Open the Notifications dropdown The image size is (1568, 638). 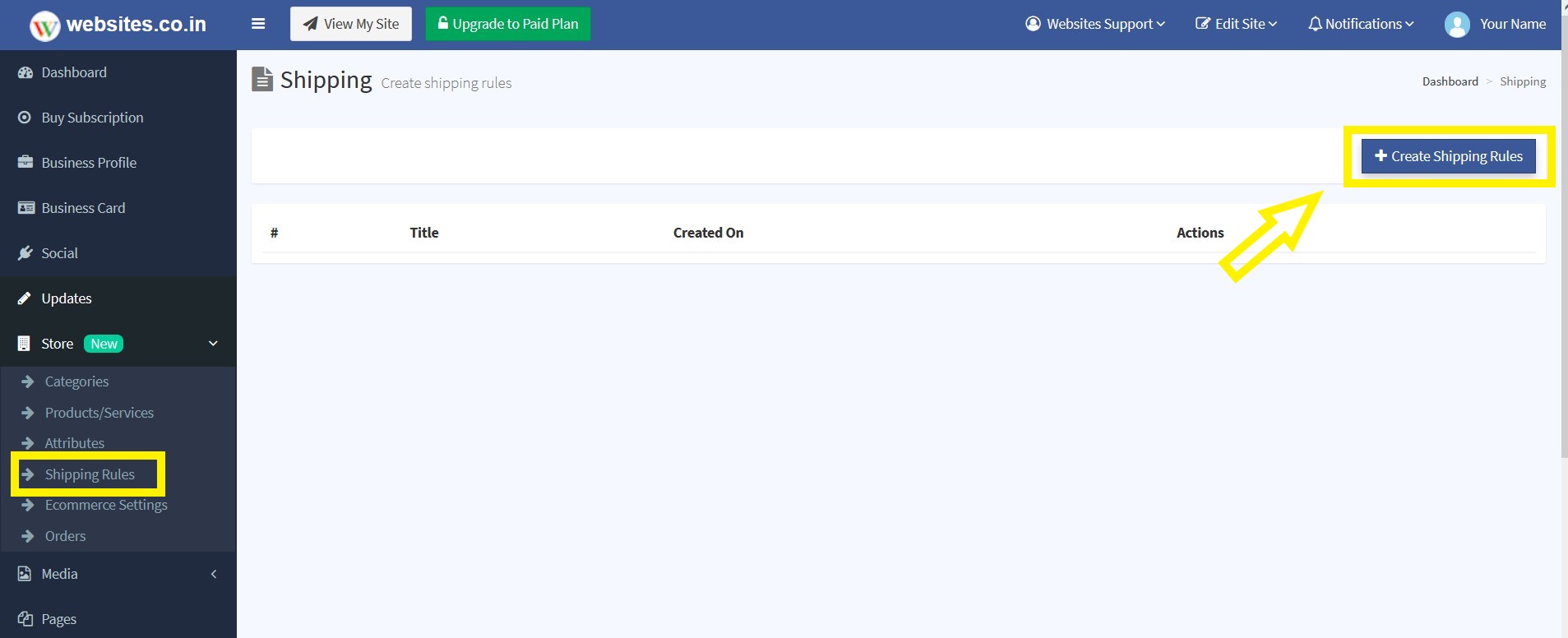tap(1361, 24)
